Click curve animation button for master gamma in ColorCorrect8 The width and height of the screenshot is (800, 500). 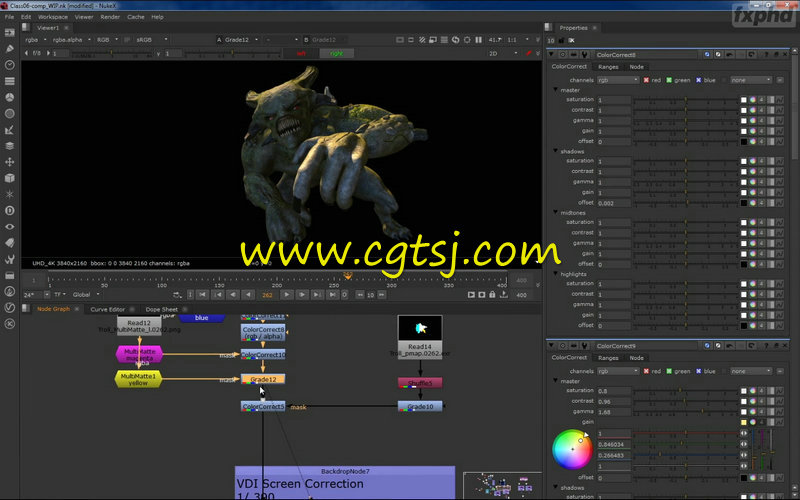tap(780, 121)
